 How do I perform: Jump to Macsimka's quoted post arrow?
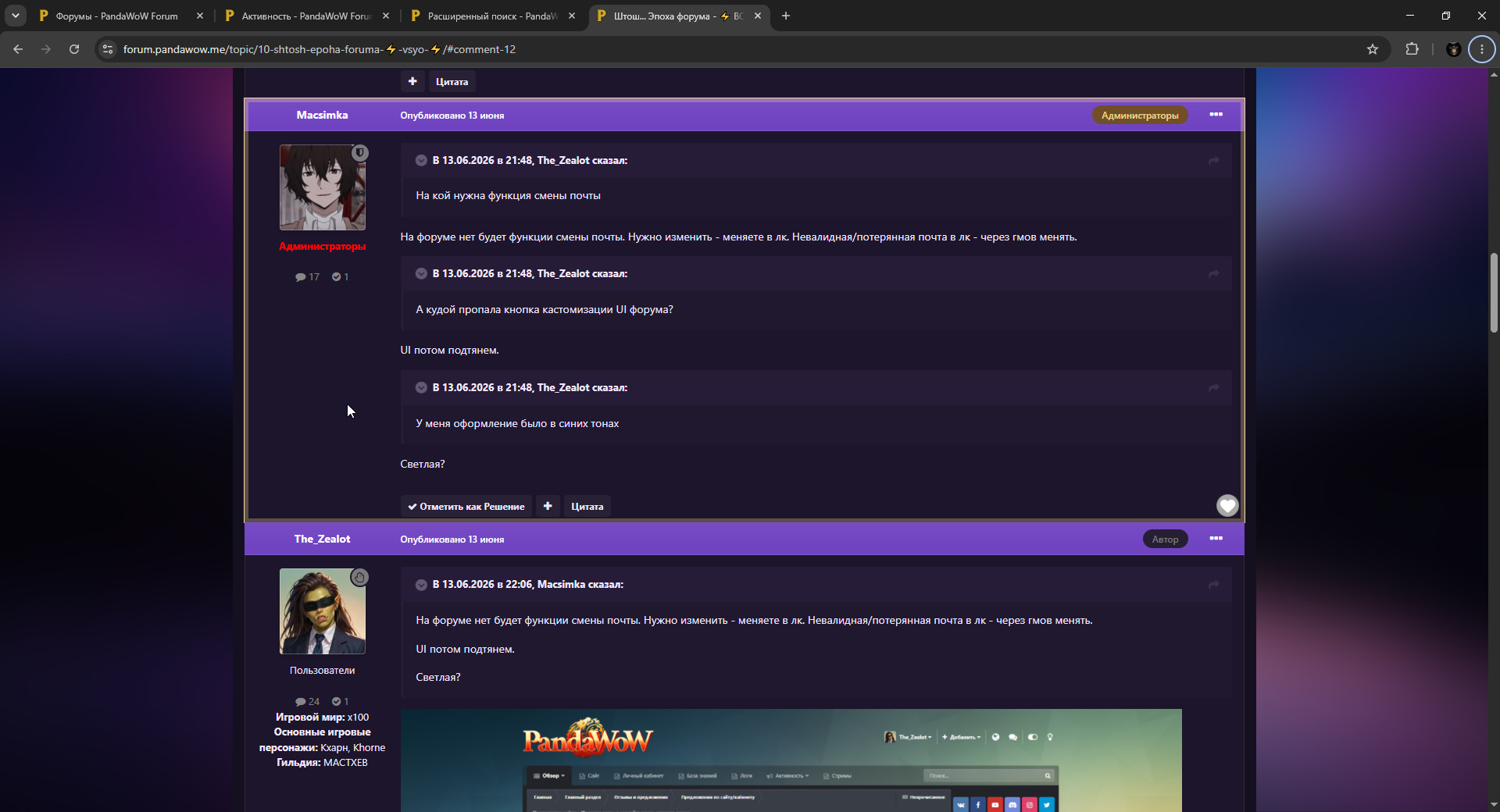[1214, 585]
